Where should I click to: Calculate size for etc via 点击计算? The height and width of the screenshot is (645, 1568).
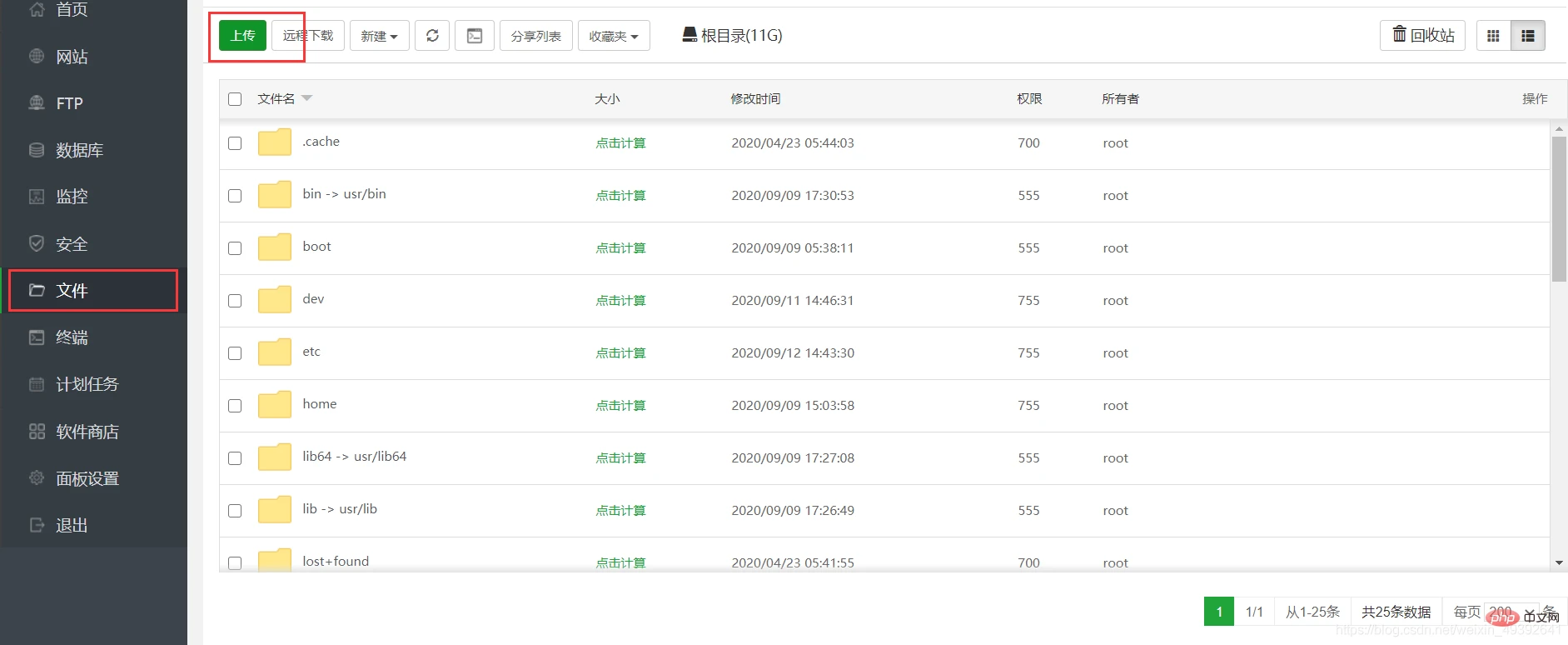(620, 353)
